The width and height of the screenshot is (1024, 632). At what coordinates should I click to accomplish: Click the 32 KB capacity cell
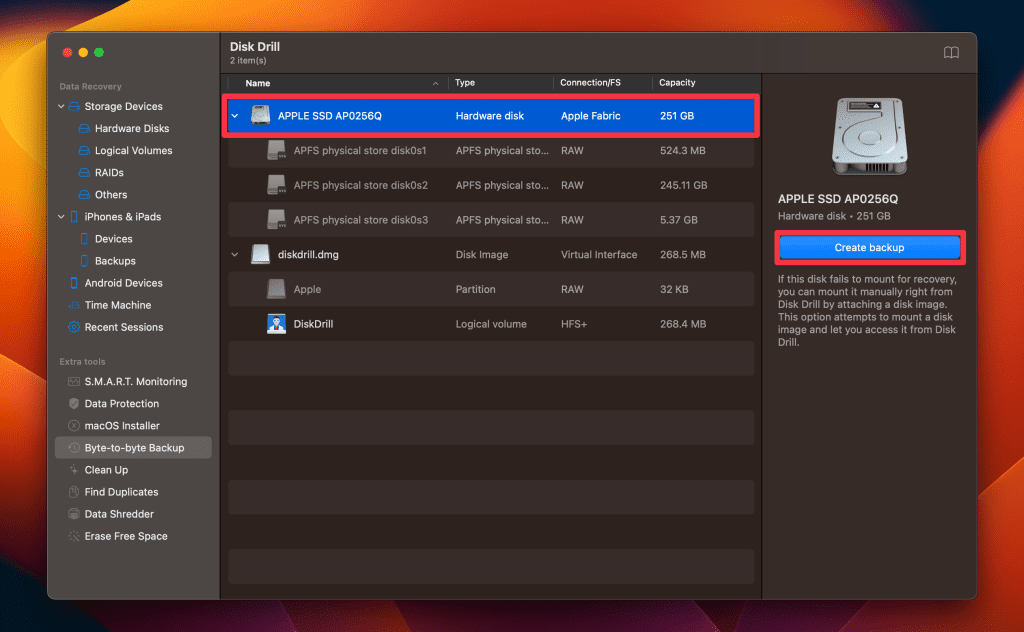(x=674, y=289)
